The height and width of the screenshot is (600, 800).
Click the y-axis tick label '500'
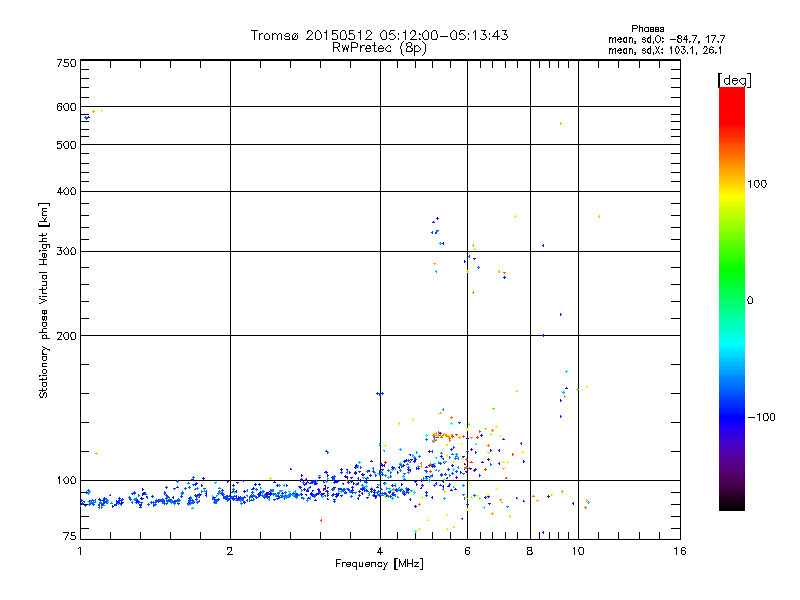coord(66,145)
